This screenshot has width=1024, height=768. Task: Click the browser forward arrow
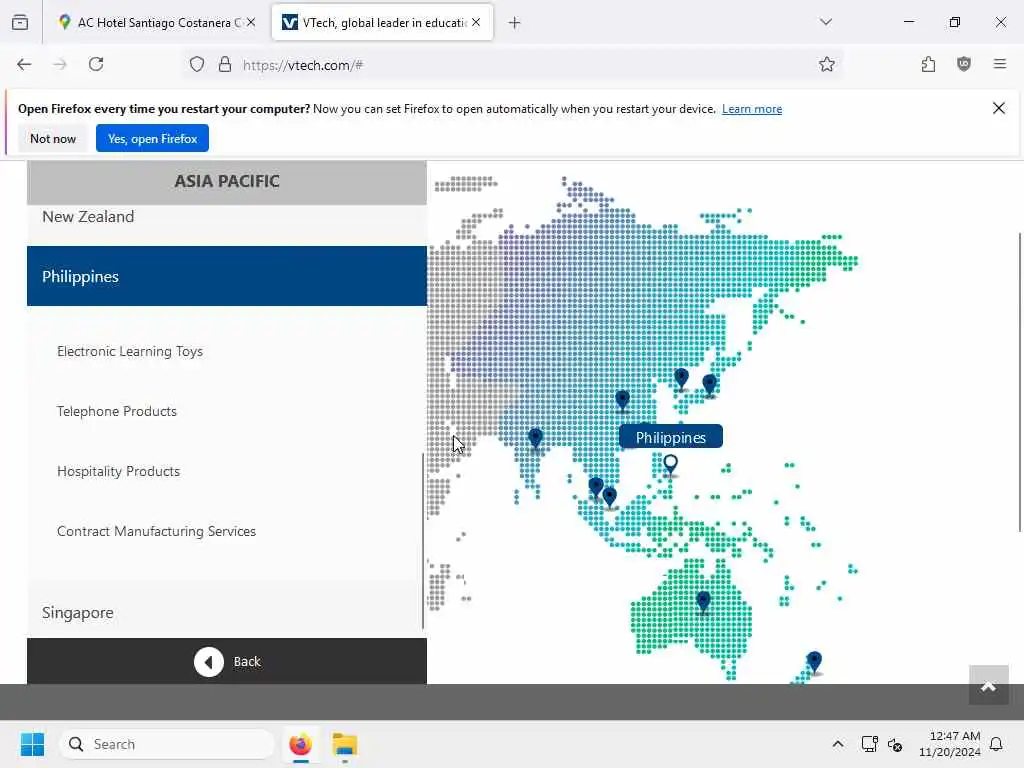pos(60,64)
